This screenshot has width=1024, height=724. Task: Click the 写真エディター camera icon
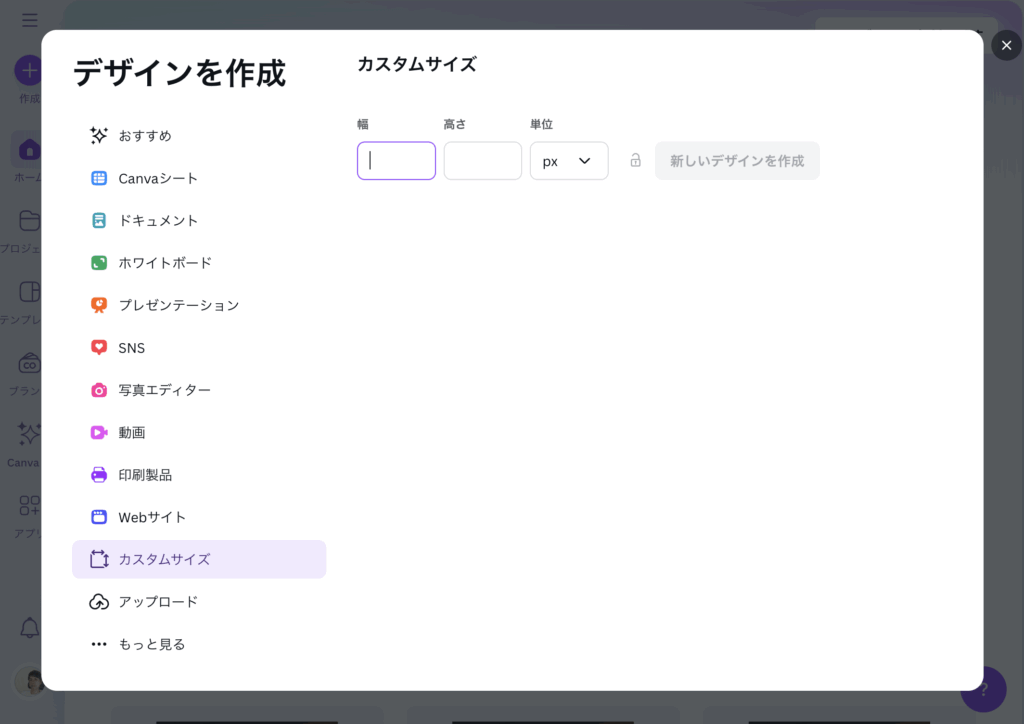click(x=99, y=390)
